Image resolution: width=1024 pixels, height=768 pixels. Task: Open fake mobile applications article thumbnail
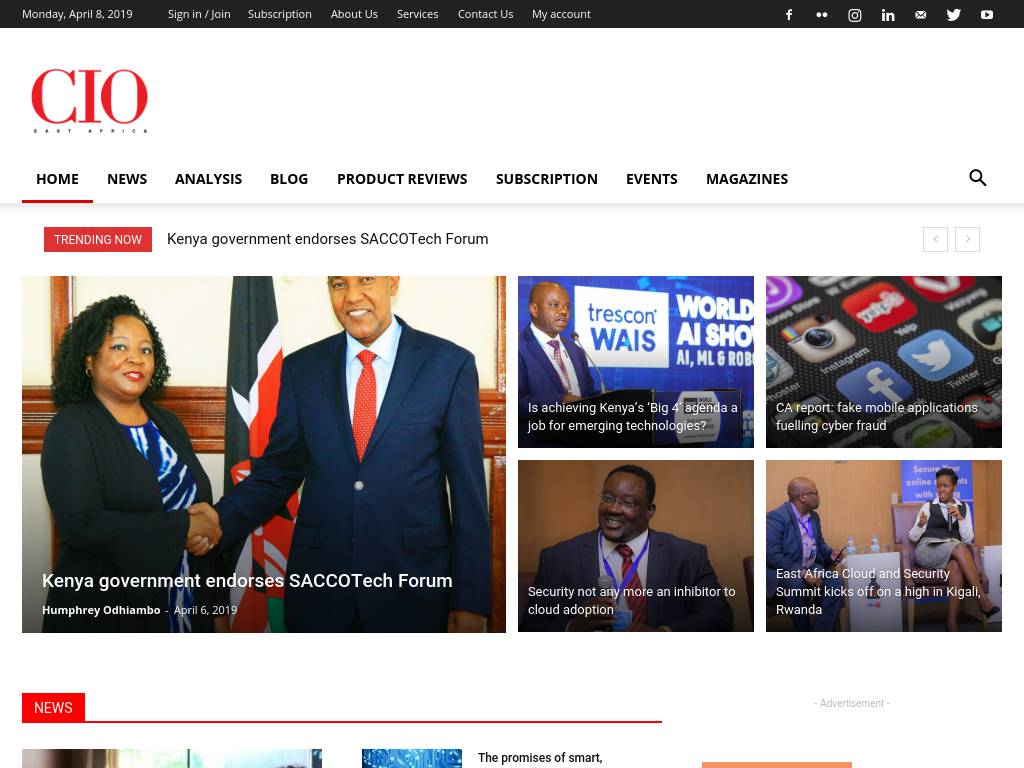[x=884, y=361]
